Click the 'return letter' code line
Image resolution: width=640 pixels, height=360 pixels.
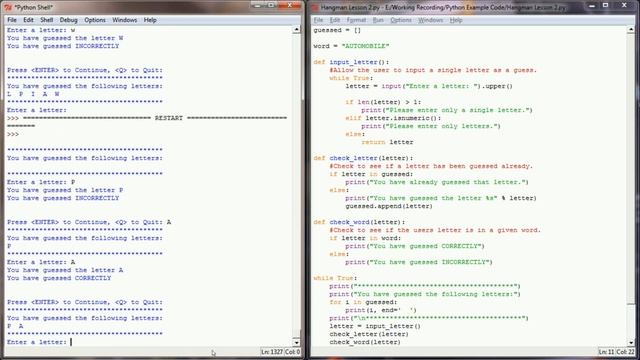click(387, 142)
